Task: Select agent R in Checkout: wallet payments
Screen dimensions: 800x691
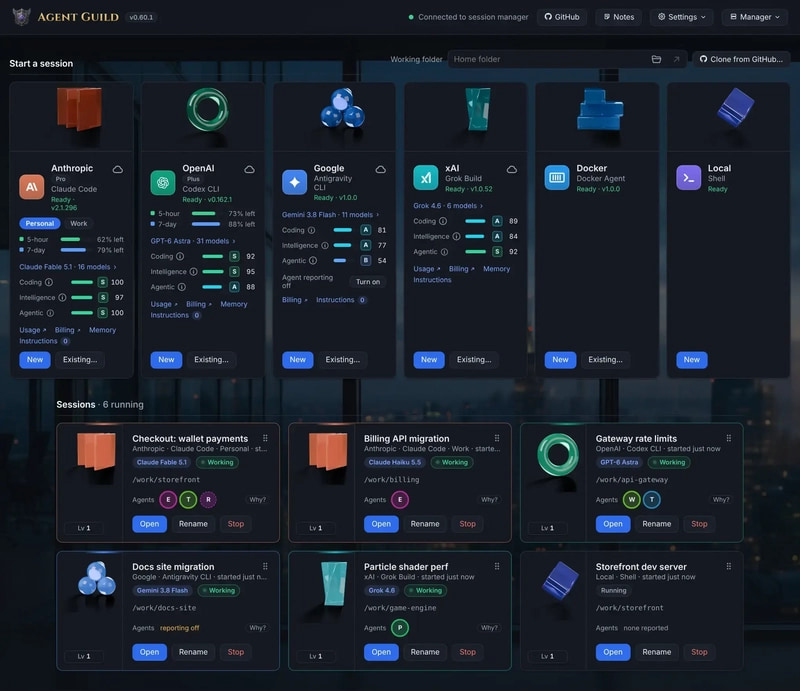Action: click(x=208, y=500)
